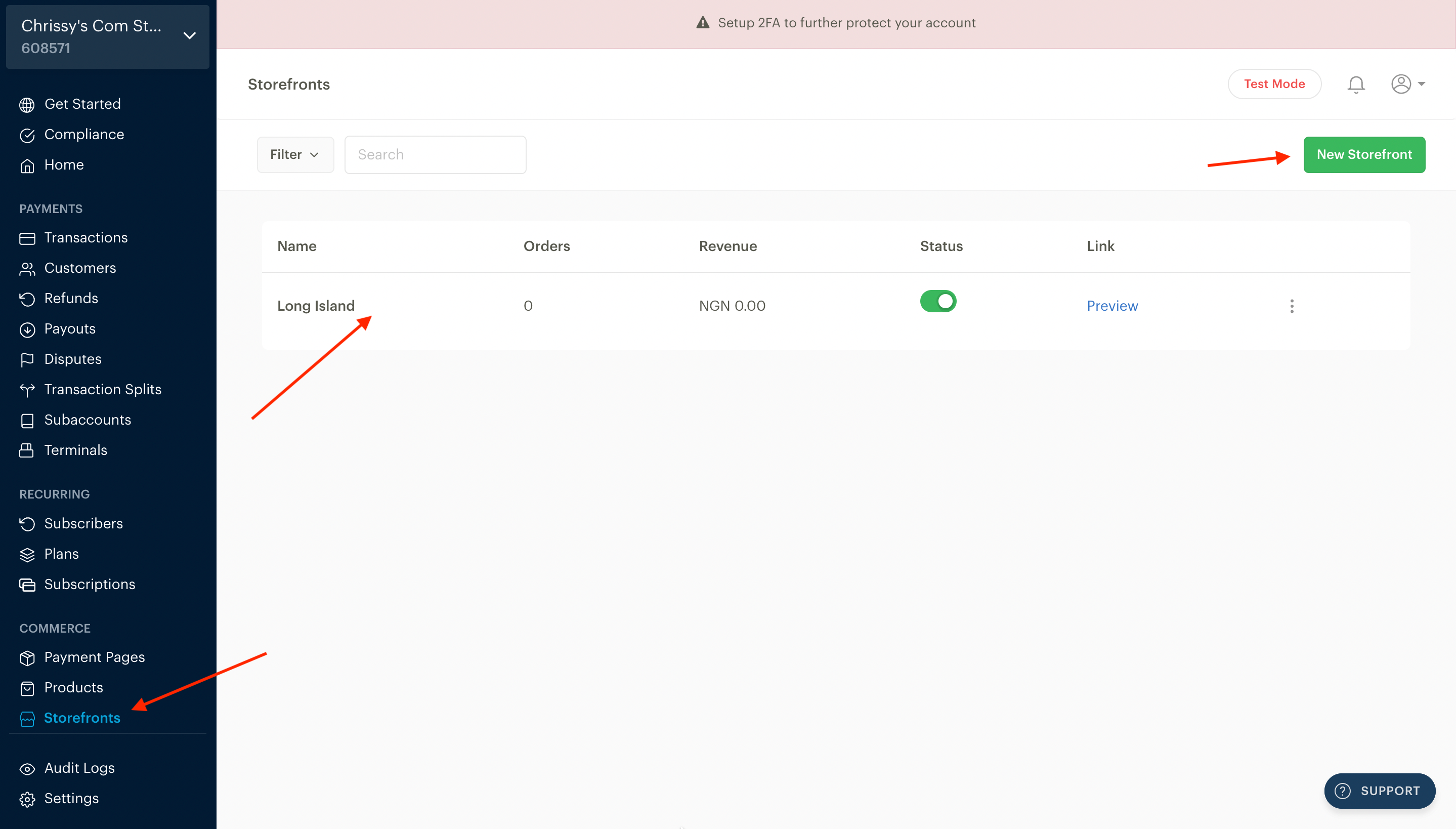The width and height of the screenshot is (1456, 829).
Task: Select the Compliance menu item
Action: (85, 134)
